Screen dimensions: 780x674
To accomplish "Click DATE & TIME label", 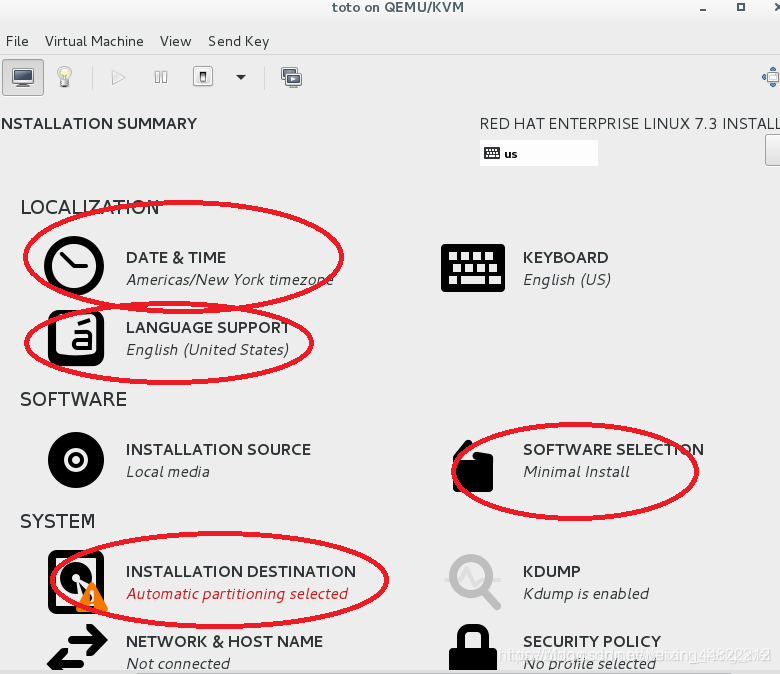I will pos(176,258).
